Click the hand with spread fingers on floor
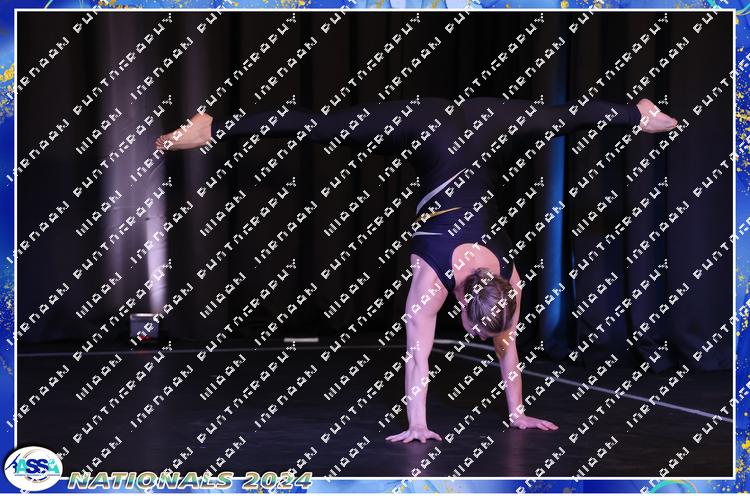The height and width of the screenshot is (500, 750). coord(413,434)
